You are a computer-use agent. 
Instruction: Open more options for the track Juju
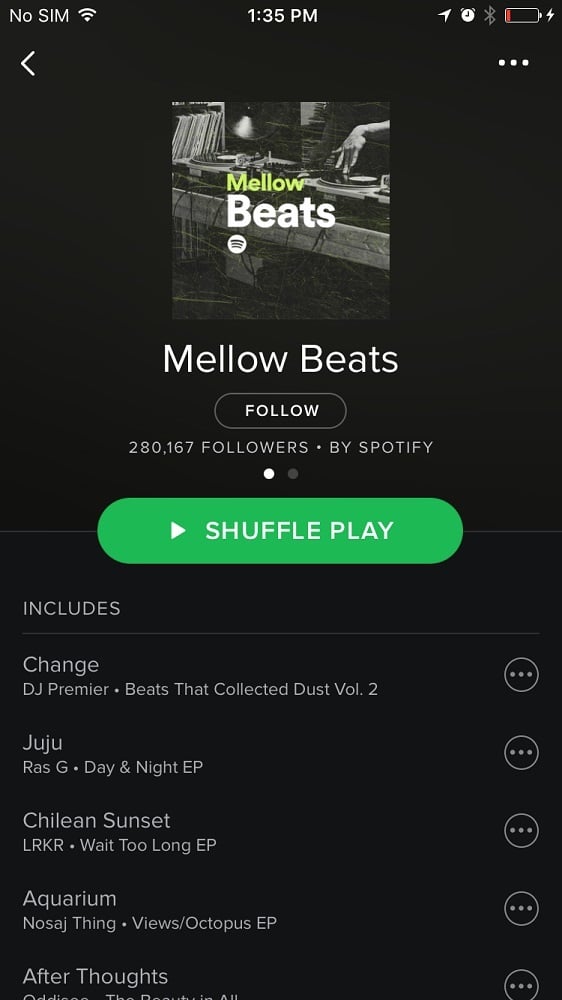tap(521, 753)
